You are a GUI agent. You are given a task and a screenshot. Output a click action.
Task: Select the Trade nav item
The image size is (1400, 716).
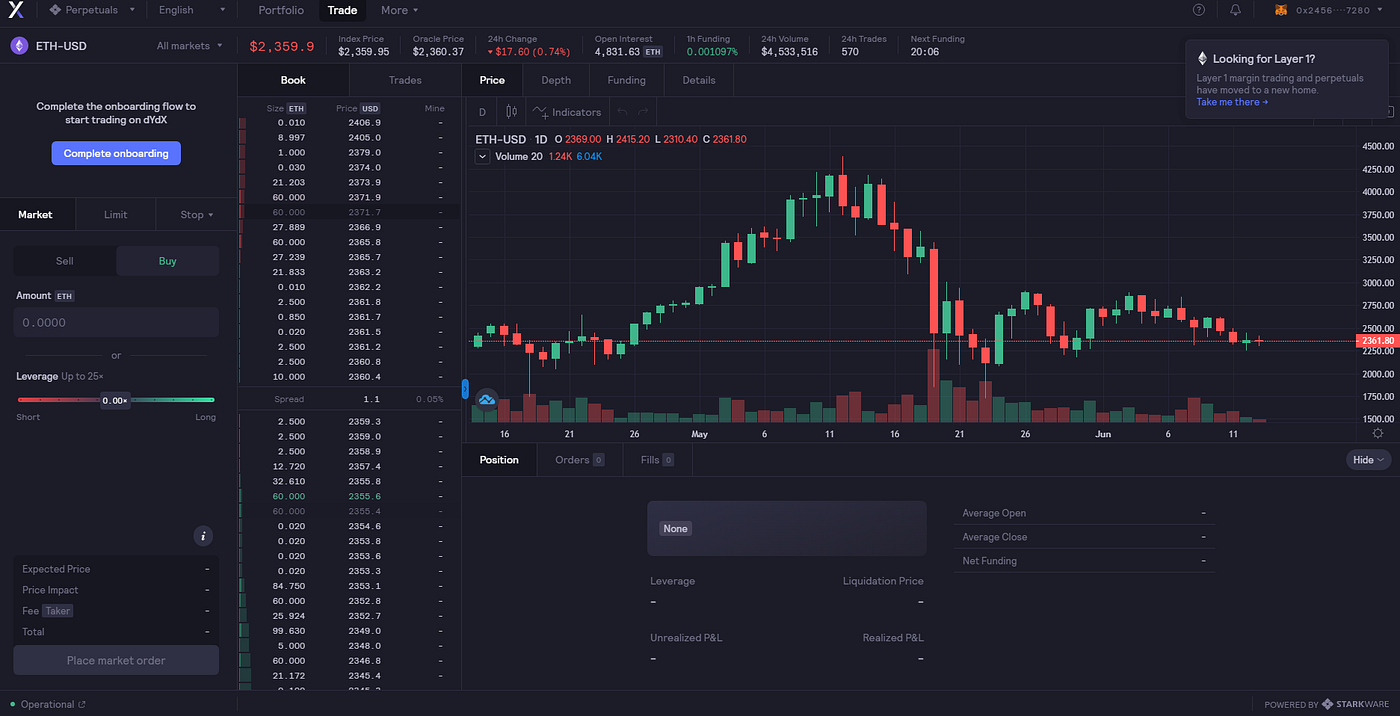coord(342,10)
